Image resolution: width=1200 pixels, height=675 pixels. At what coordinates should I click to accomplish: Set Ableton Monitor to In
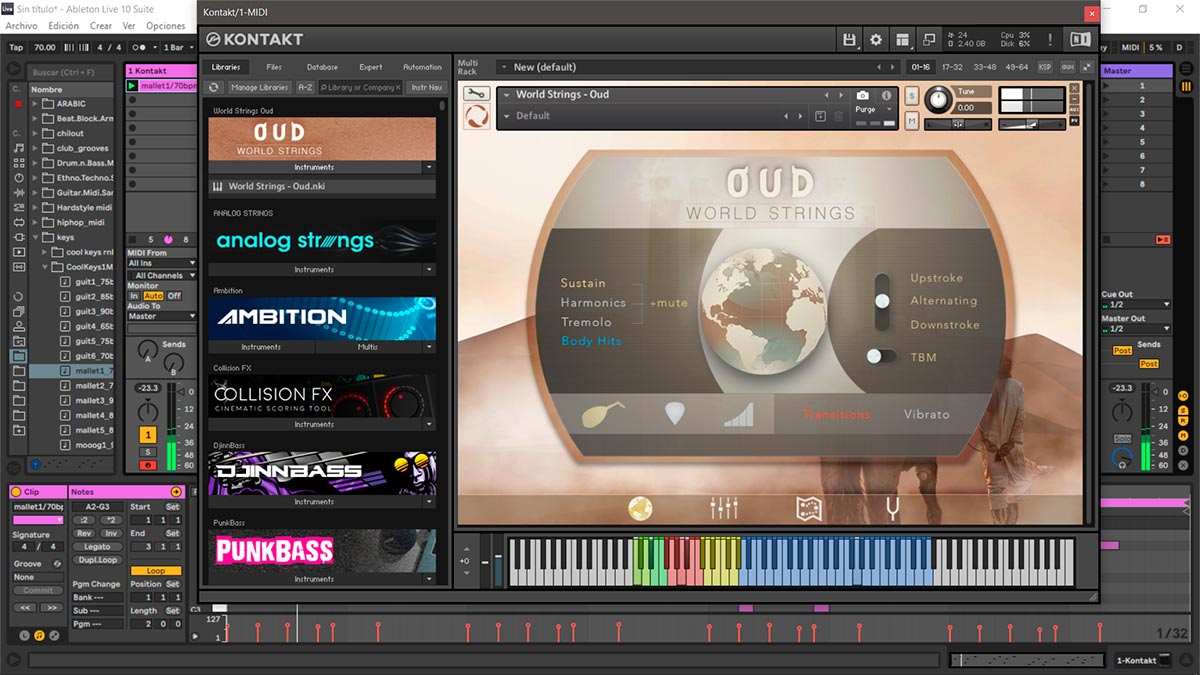coord(134,296)
